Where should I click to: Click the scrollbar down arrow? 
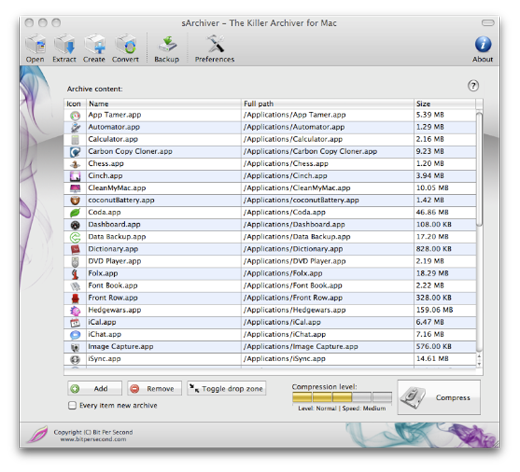coord(479,364)
